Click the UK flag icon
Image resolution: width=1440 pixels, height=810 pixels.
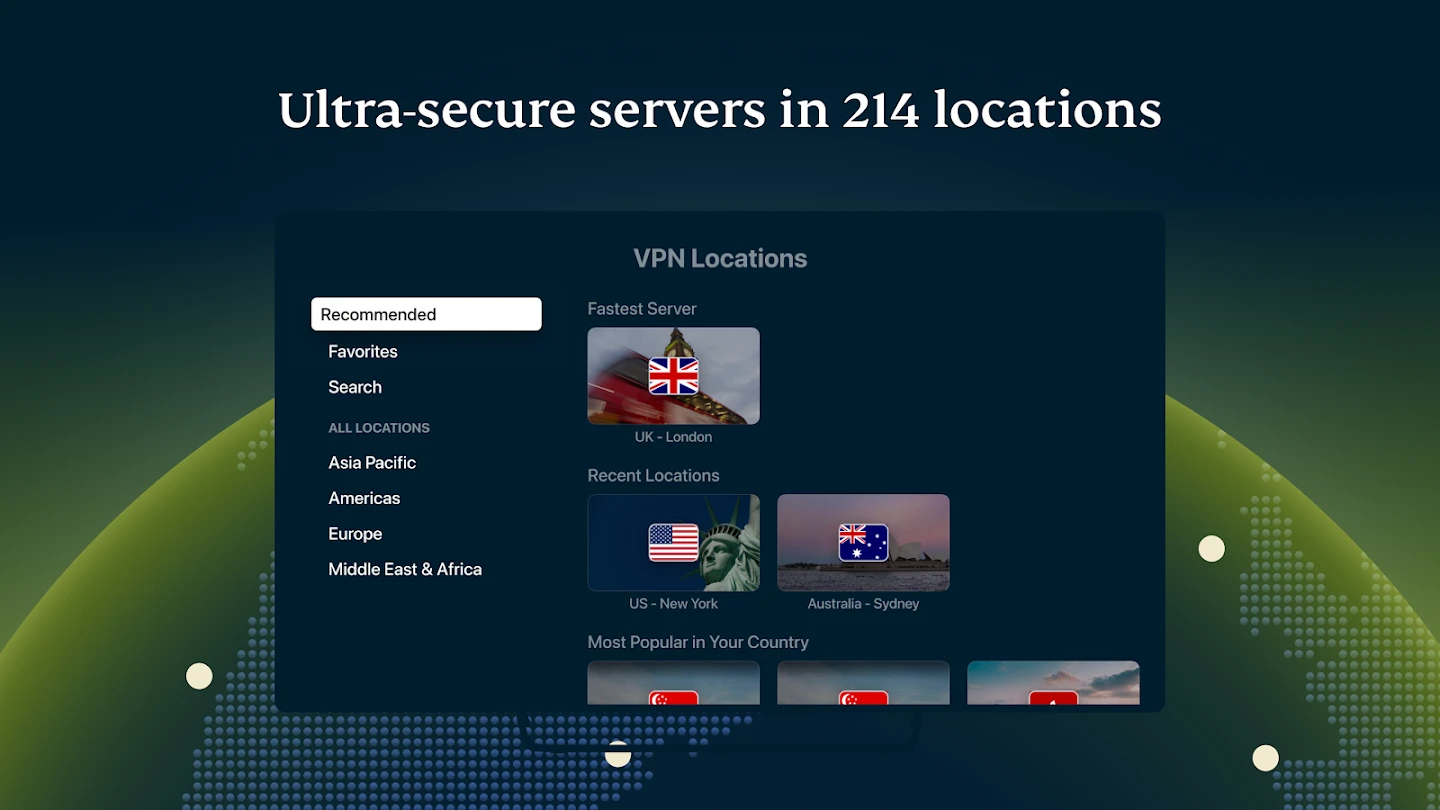tap(673, 376)
